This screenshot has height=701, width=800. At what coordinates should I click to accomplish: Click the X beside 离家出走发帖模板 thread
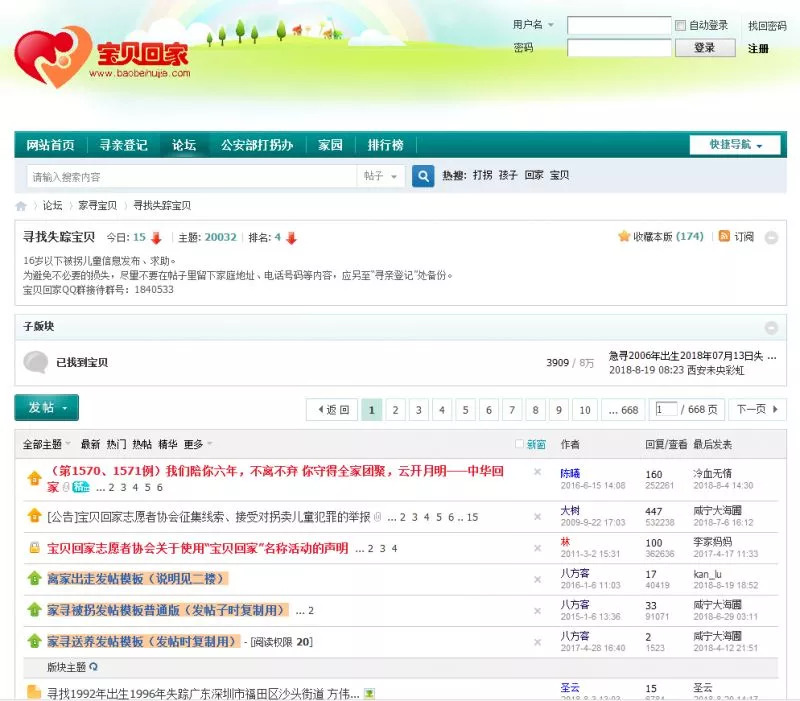537,580
